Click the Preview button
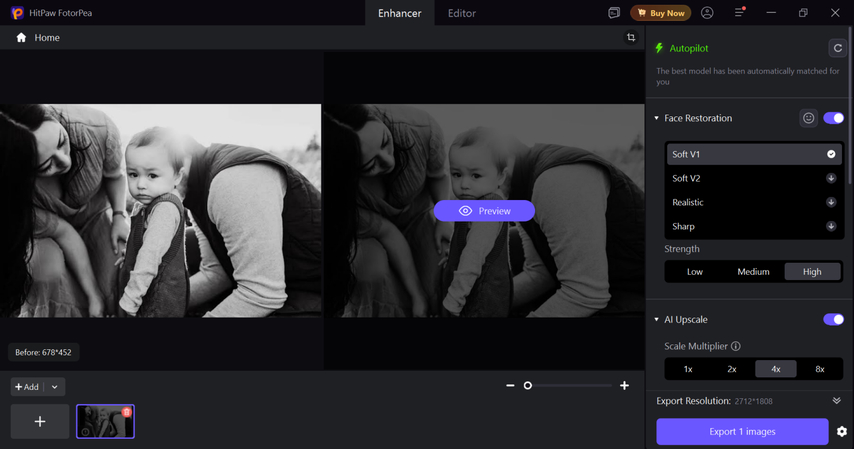The width and height of the screenshot is (854, 449). point(484,211)
